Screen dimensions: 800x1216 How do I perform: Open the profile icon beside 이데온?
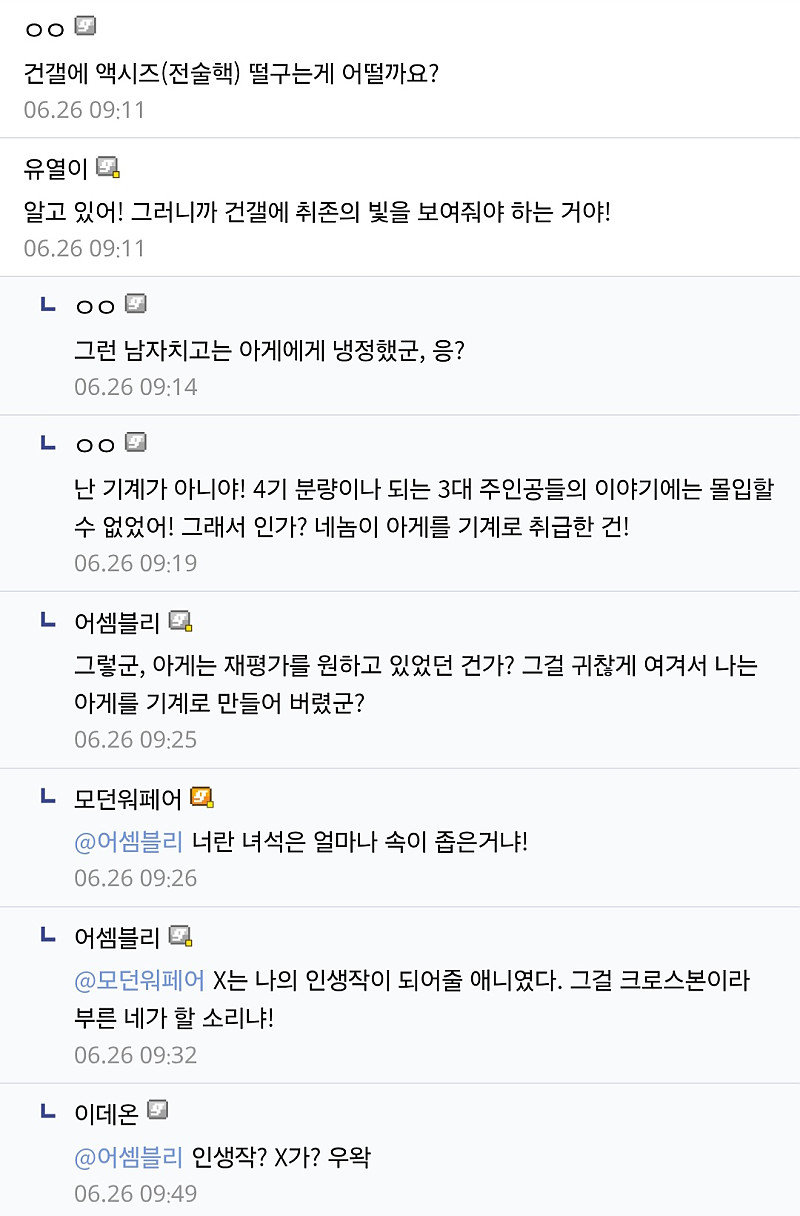[x=156, y=1110]
